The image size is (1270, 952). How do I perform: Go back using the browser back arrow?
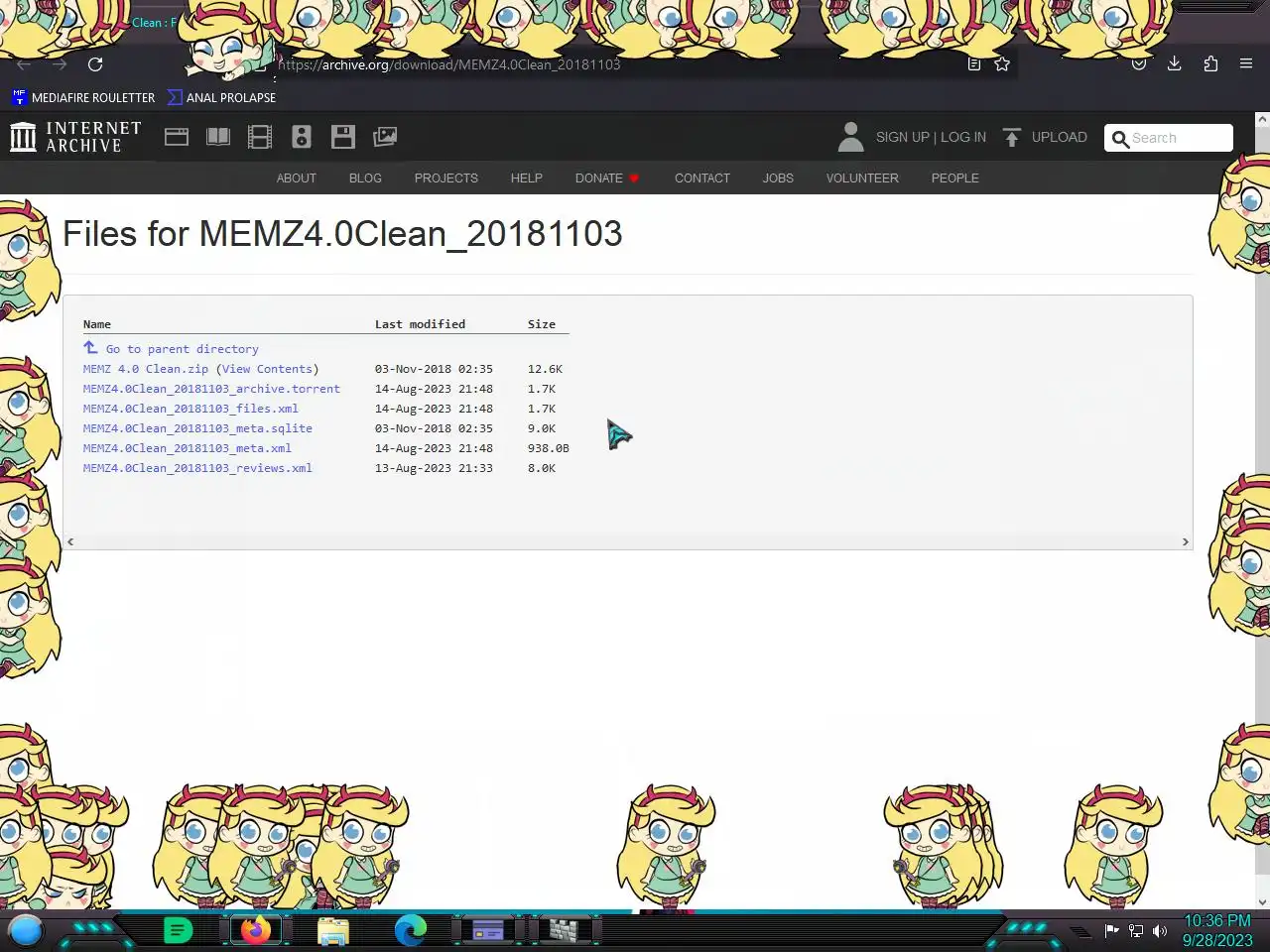(x=24, y=64)
